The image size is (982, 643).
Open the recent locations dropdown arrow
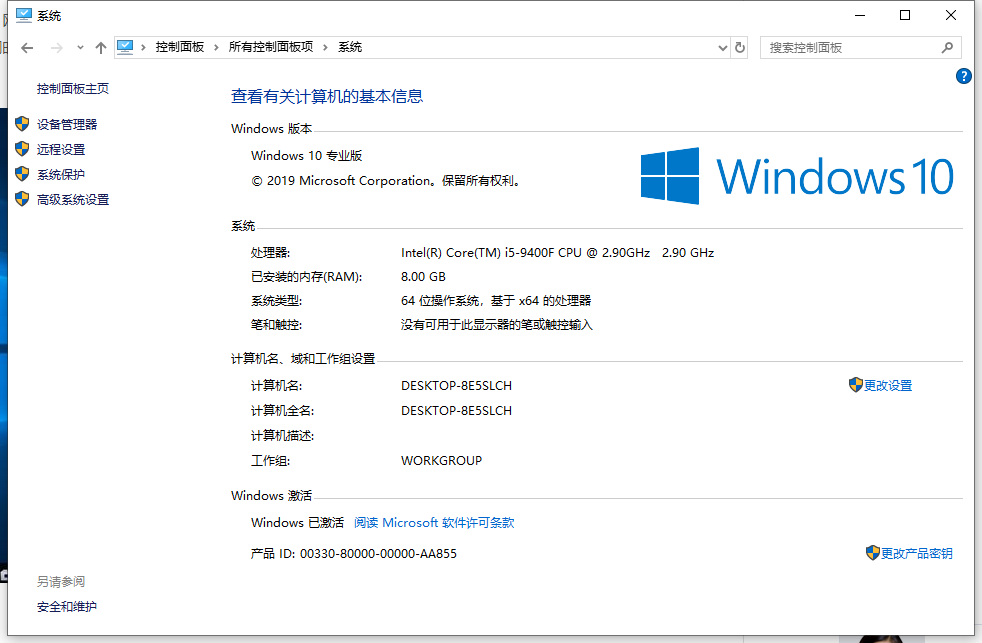[80, 48]
